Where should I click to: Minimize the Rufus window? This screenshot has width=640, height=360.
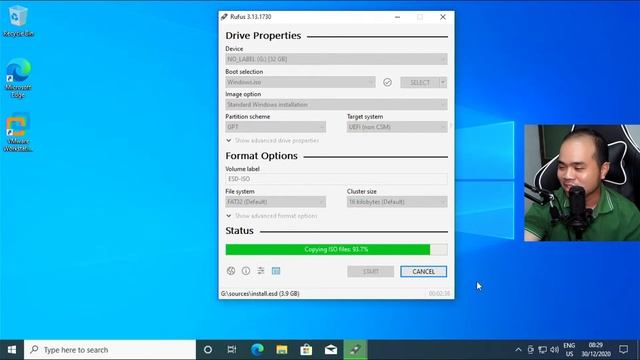(398, 17)
